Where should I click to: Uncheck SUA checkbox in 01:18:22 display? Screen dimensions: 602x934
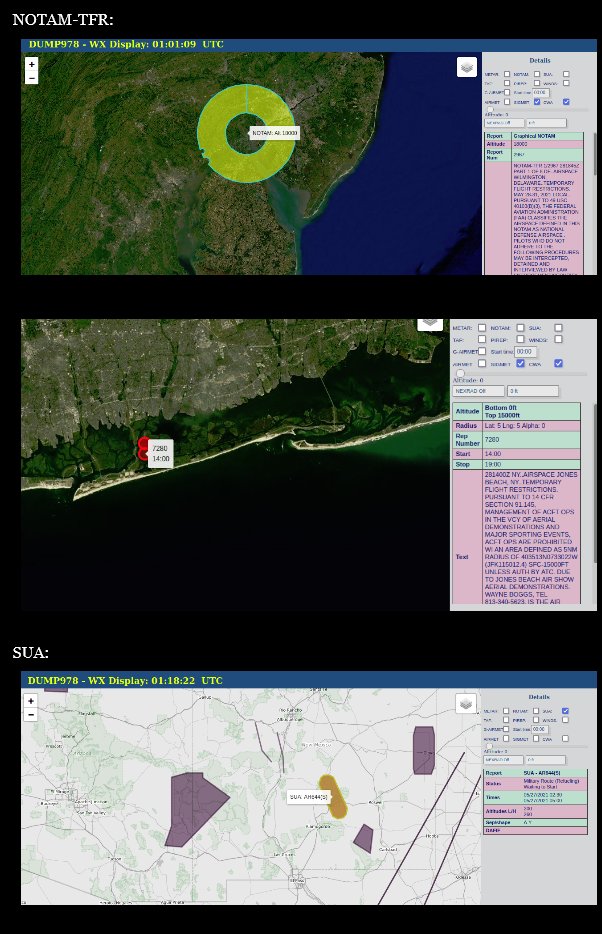[x=565, y=711]
